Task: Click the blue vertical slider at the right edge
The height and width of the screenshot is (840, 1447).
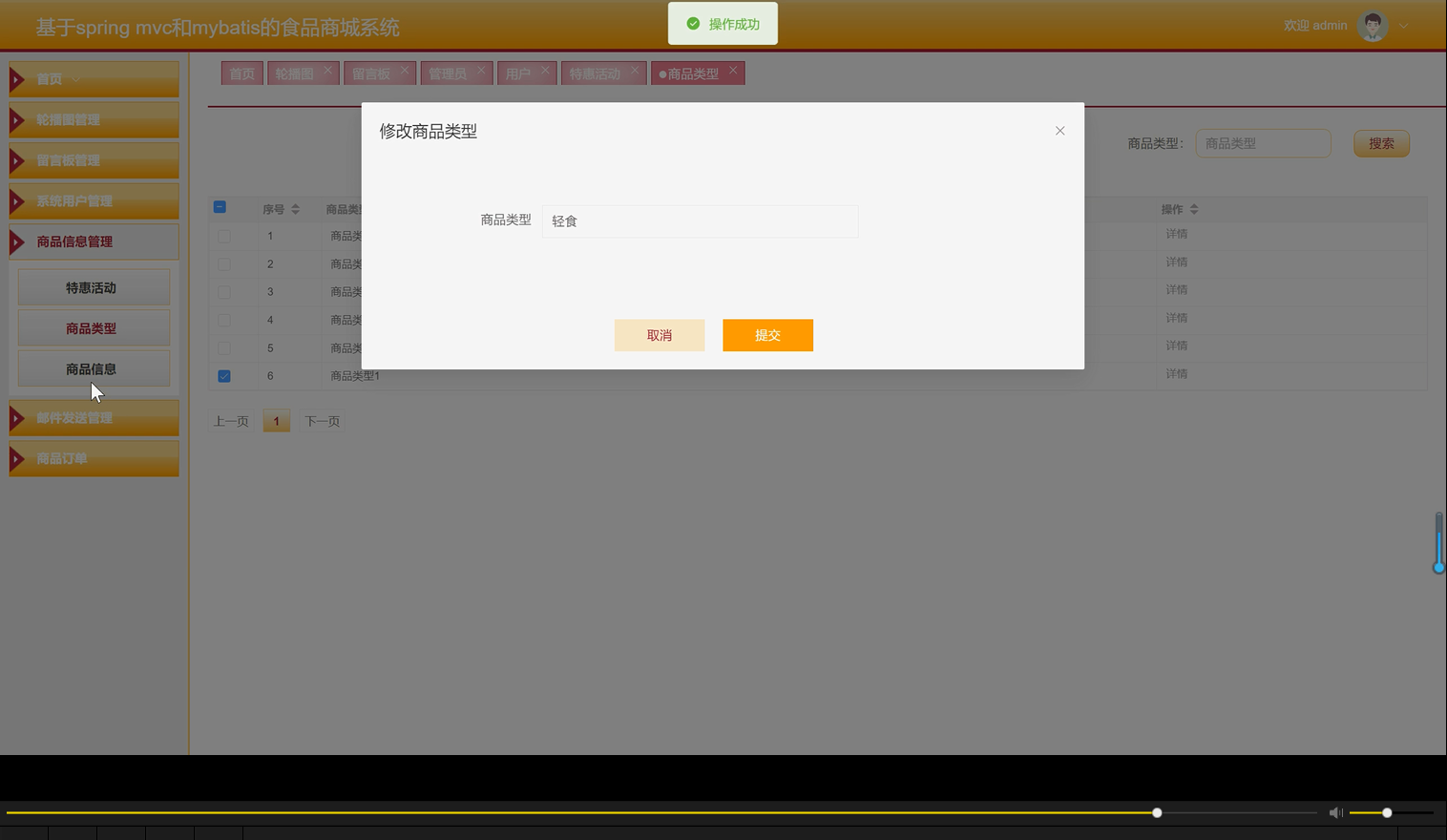Action: click(1438, 542)
